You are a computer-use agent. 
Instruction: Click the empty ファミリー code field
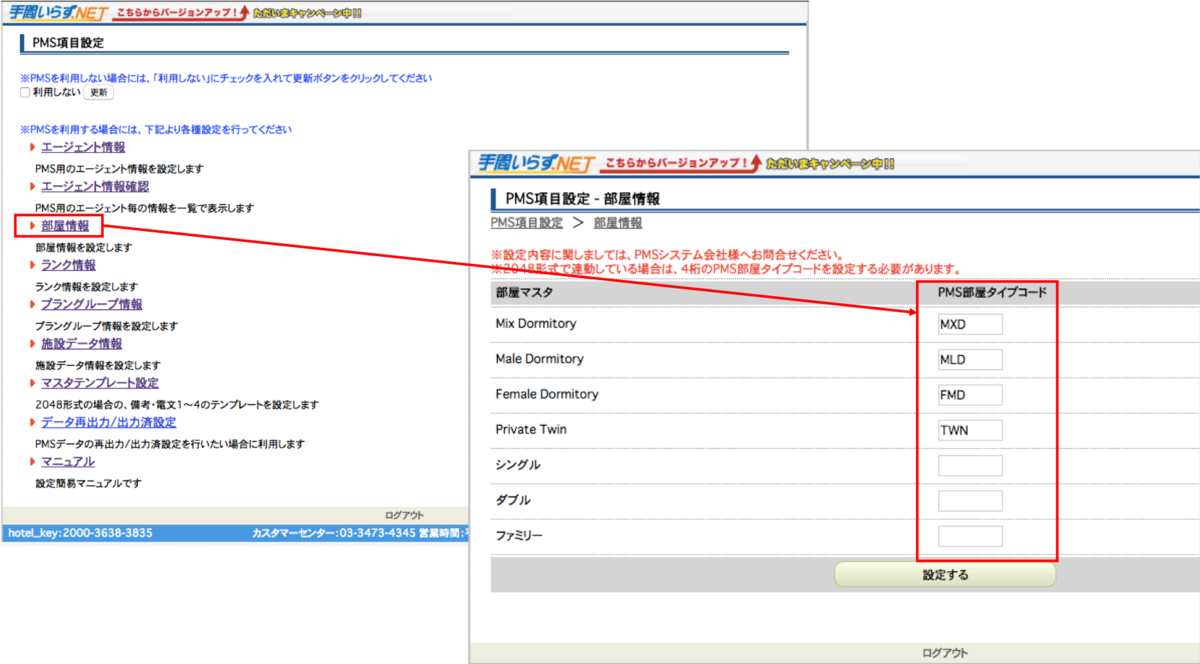tap(970, 536)
